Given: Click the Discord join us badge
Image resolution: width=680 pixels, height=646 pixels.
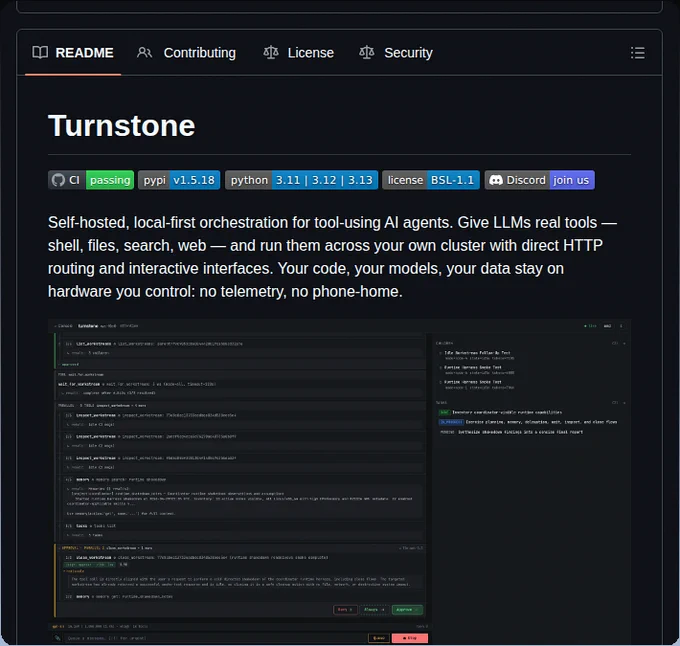Looking at the screenshot, I should pyautogui.click(x=539, y=180).
